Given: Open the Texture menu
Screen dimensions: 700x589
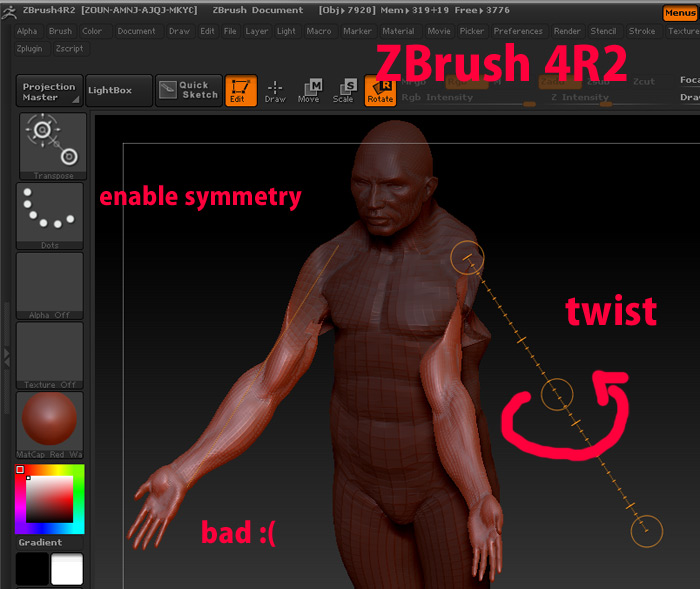Looking at the screenshot, I should 683,31.
